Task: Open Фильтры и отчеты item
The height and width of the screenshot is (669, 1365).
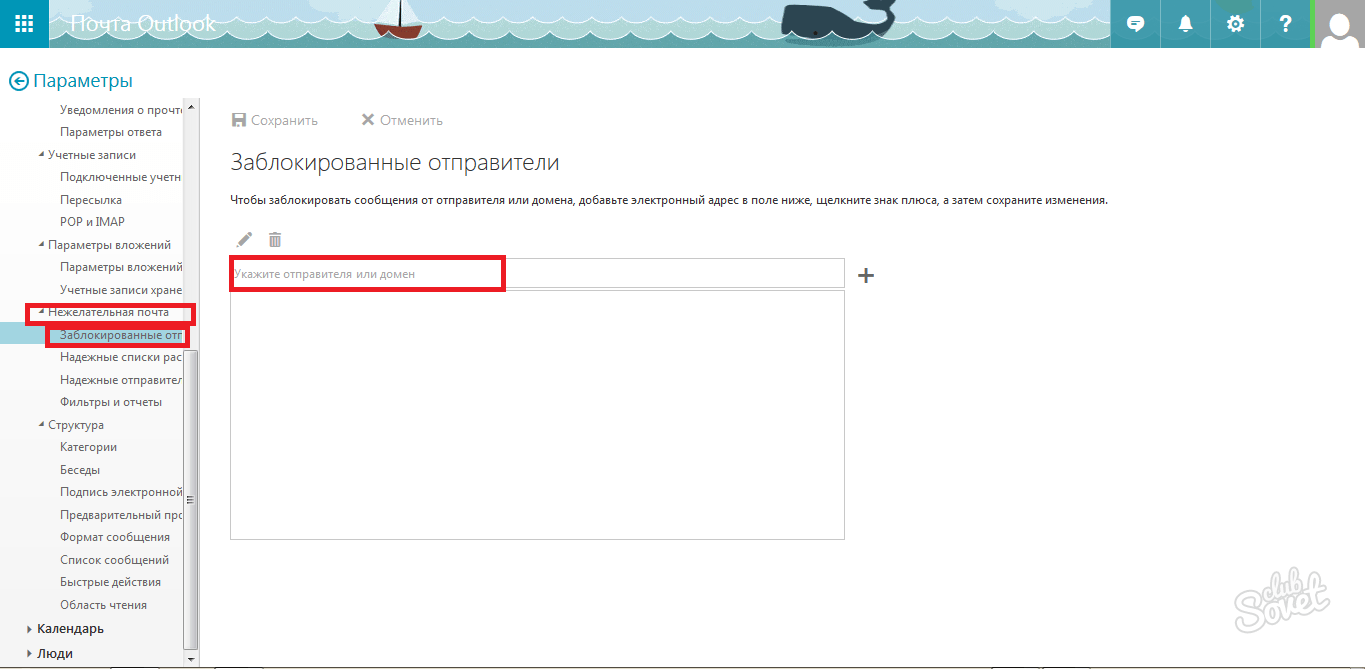Action: pos(111,402)
